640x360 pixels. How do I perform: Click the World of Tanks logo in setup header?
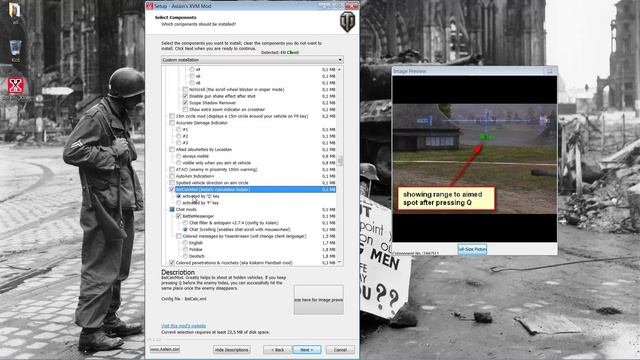coord(347,22)
